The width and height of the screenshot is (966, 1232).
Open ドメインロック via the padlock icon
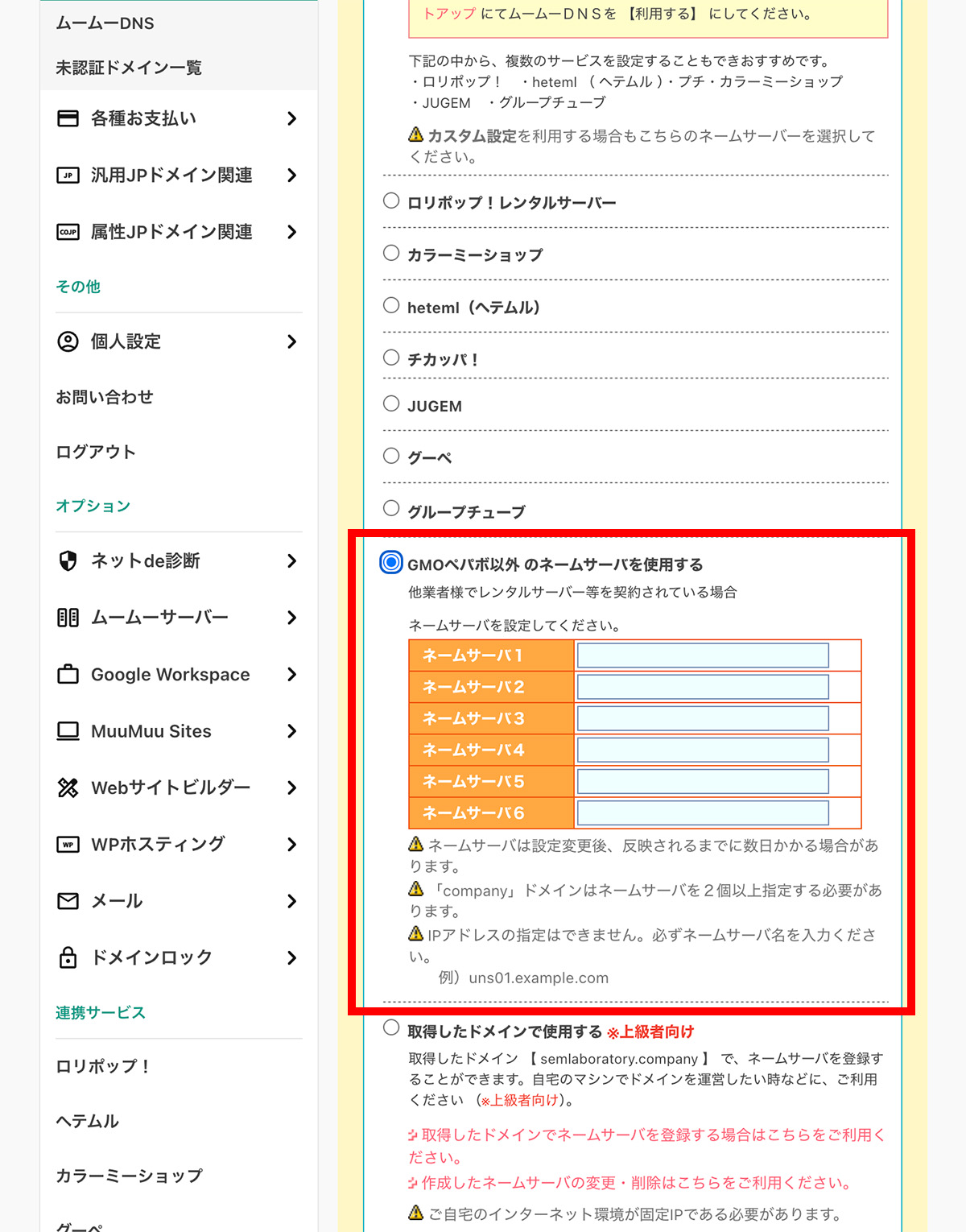68,957
